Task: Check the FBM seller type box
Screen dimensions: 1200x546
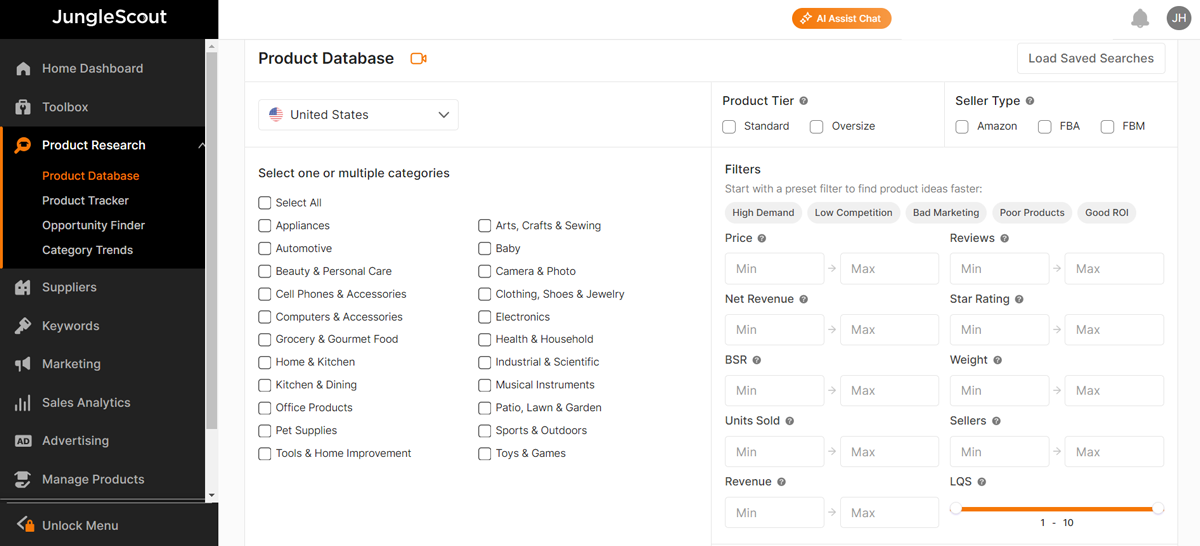Action: (x=1108, y=127)
